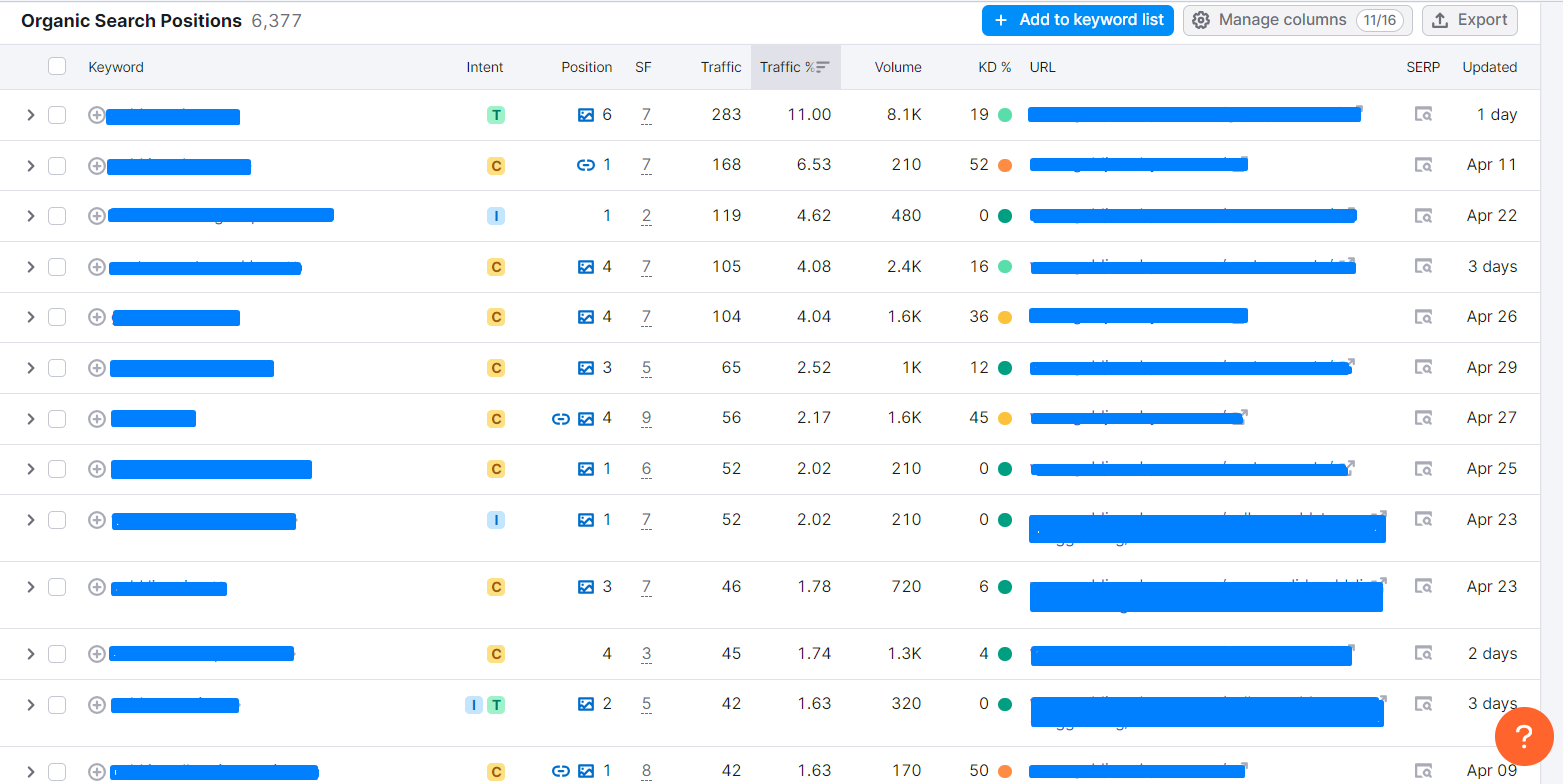Click the Export button
The width and height of the screenshot is (1563, 784).
click(1470, 20)
